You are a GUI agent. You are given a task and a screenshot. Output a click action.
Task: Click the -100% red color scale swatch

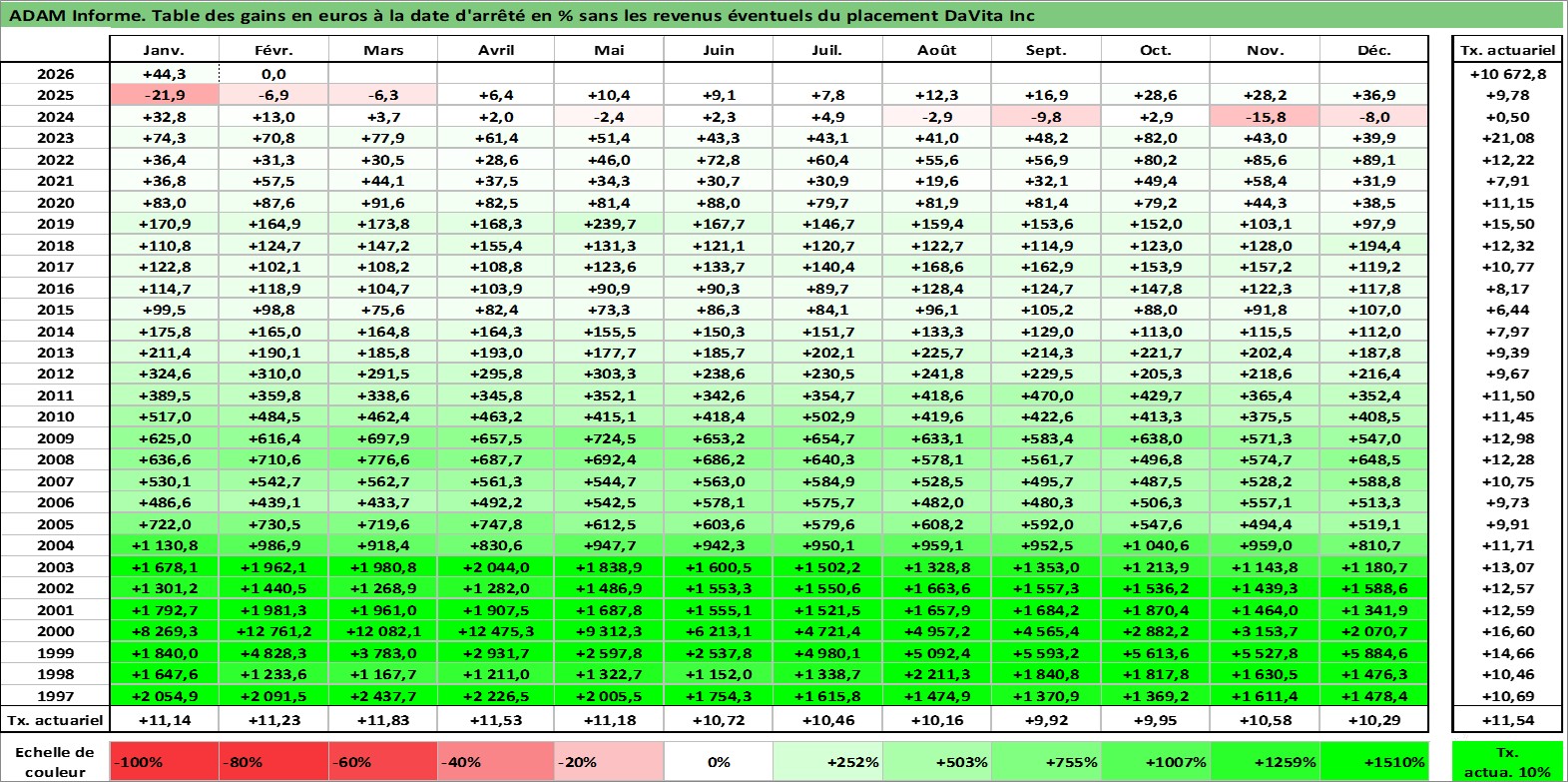click(164, 761)
